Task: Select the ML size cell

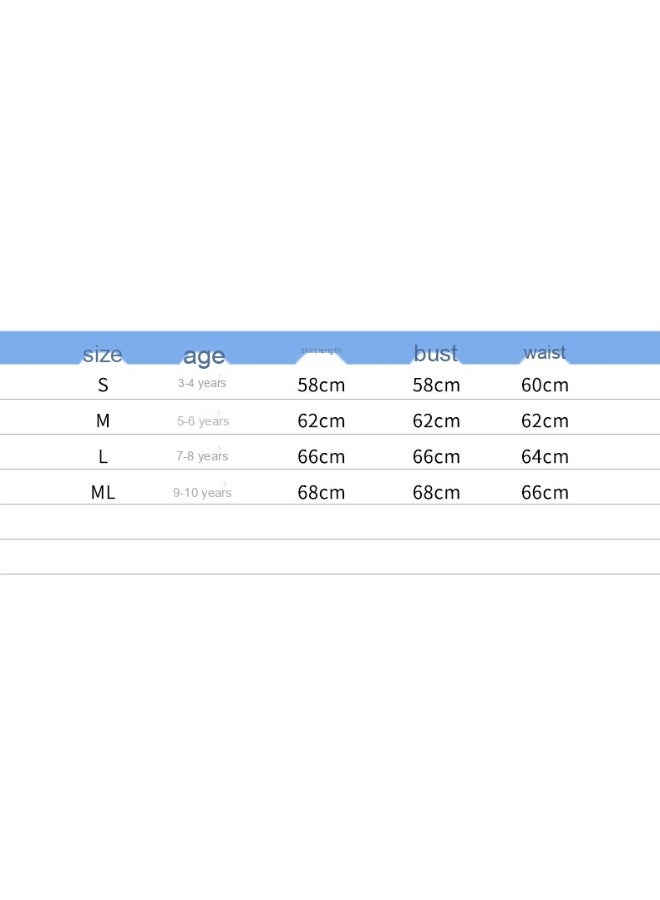Action: pyautogui.click(x=103, y=492)
